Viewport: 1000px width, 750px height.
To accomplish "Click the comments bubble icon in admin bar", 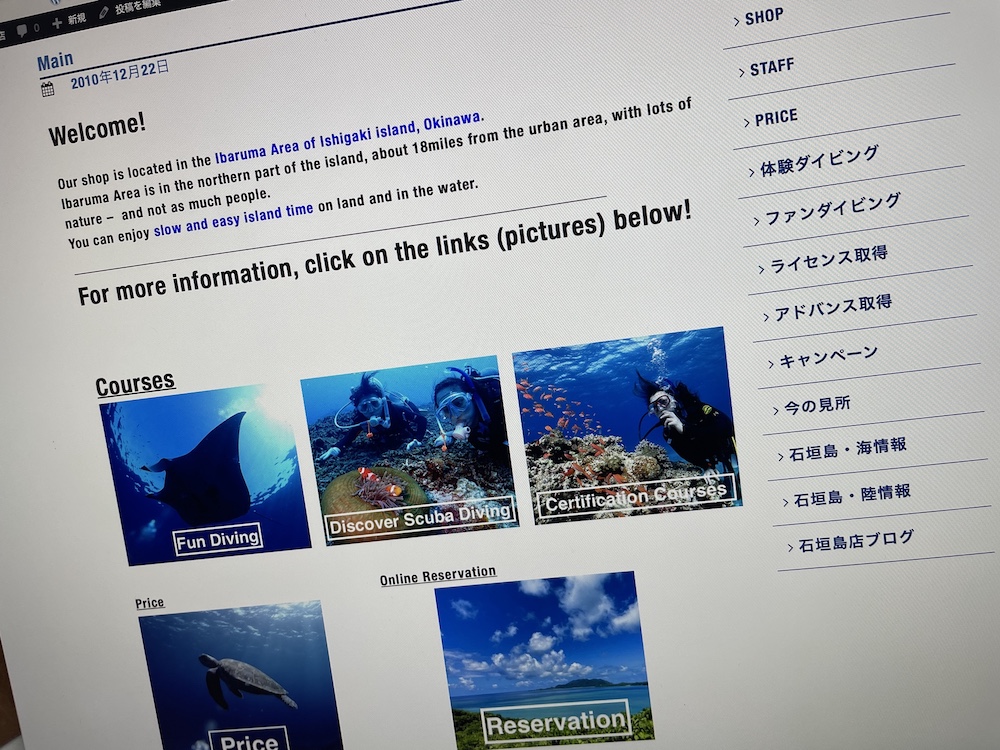I will point(23,29).
